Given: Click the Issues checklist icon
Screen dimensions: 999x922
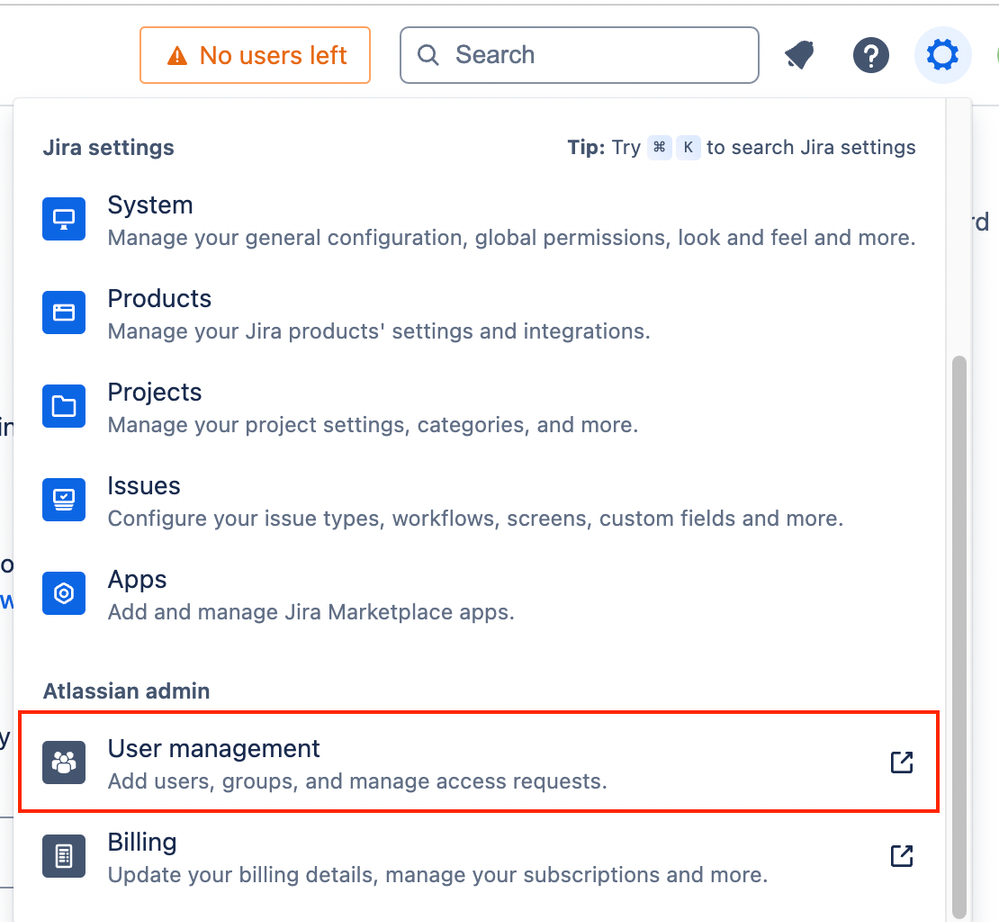Looking at the screenshot, I should pos(64,500).
